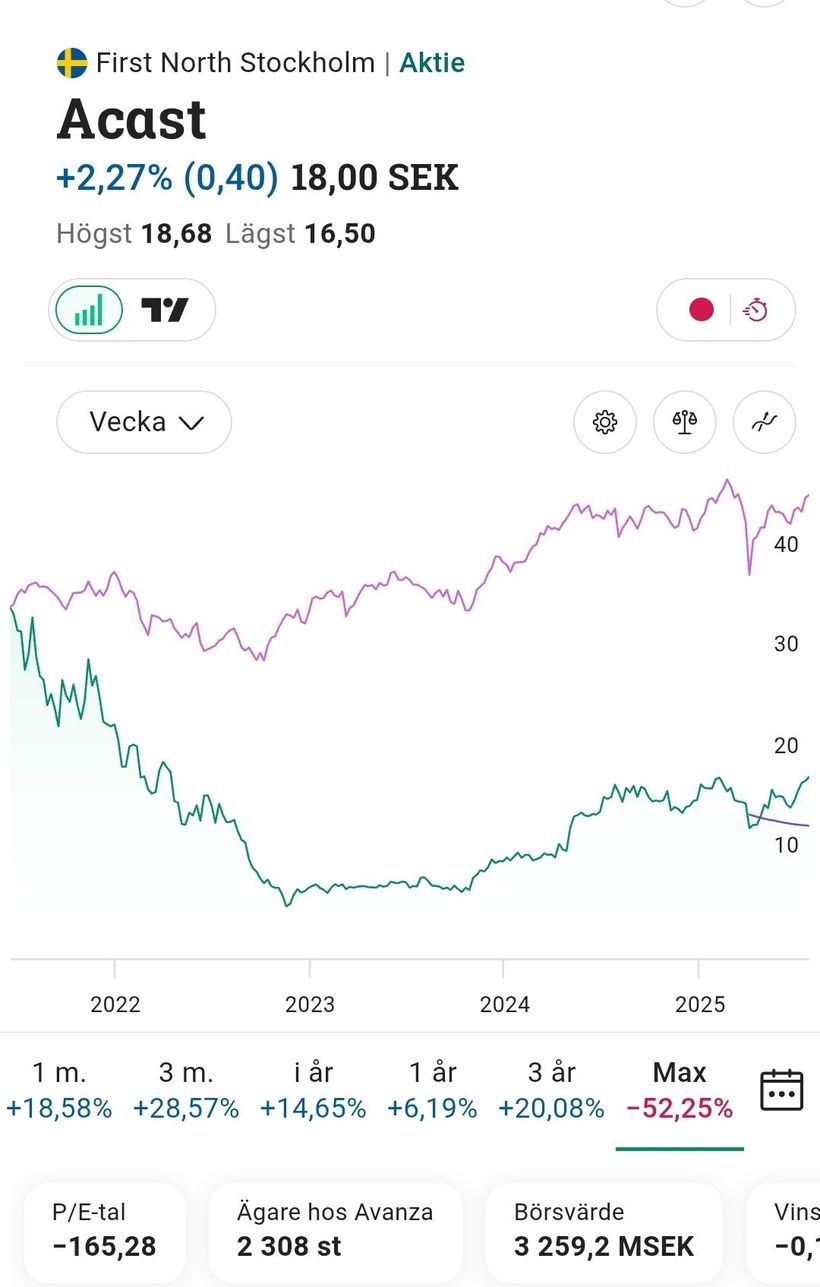Expand the Vecka interval dropdown
820x1287 pixels.
tap(144, 422)
